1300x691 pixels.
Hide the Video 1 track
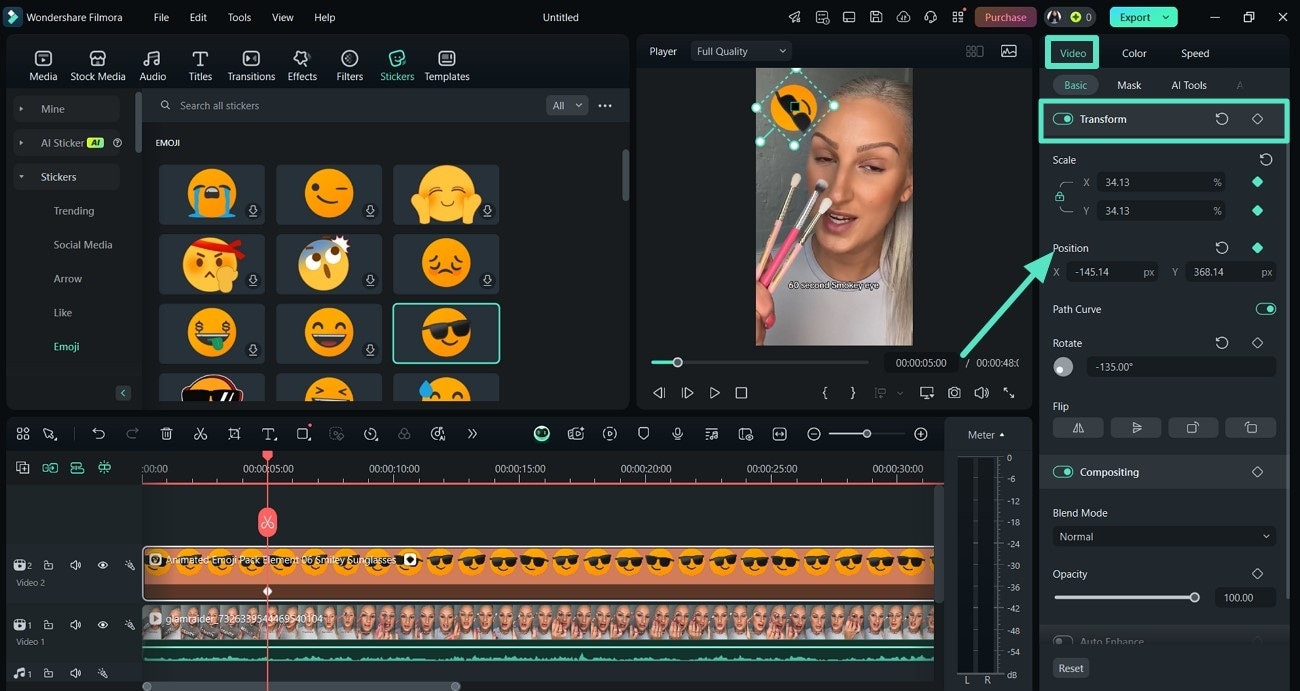coord(102,625)
